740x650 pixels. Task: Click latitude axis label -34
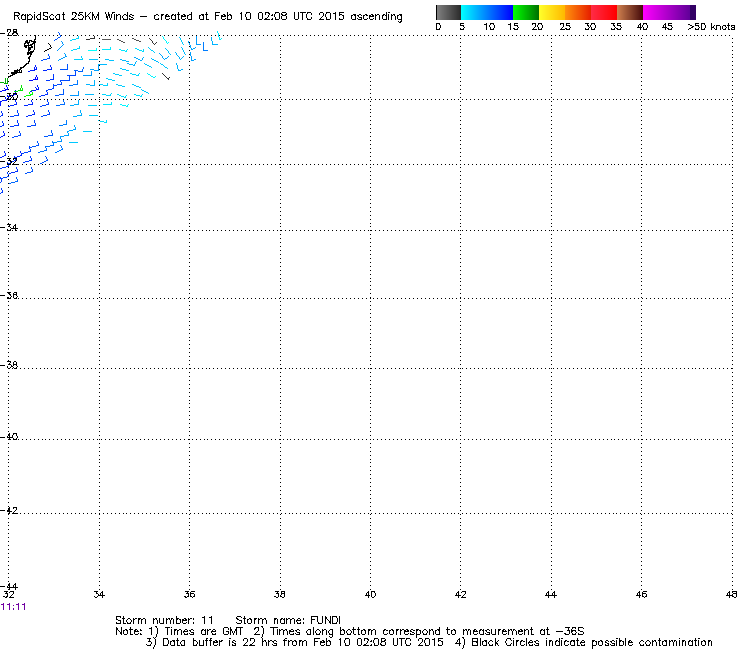[9, 228]
